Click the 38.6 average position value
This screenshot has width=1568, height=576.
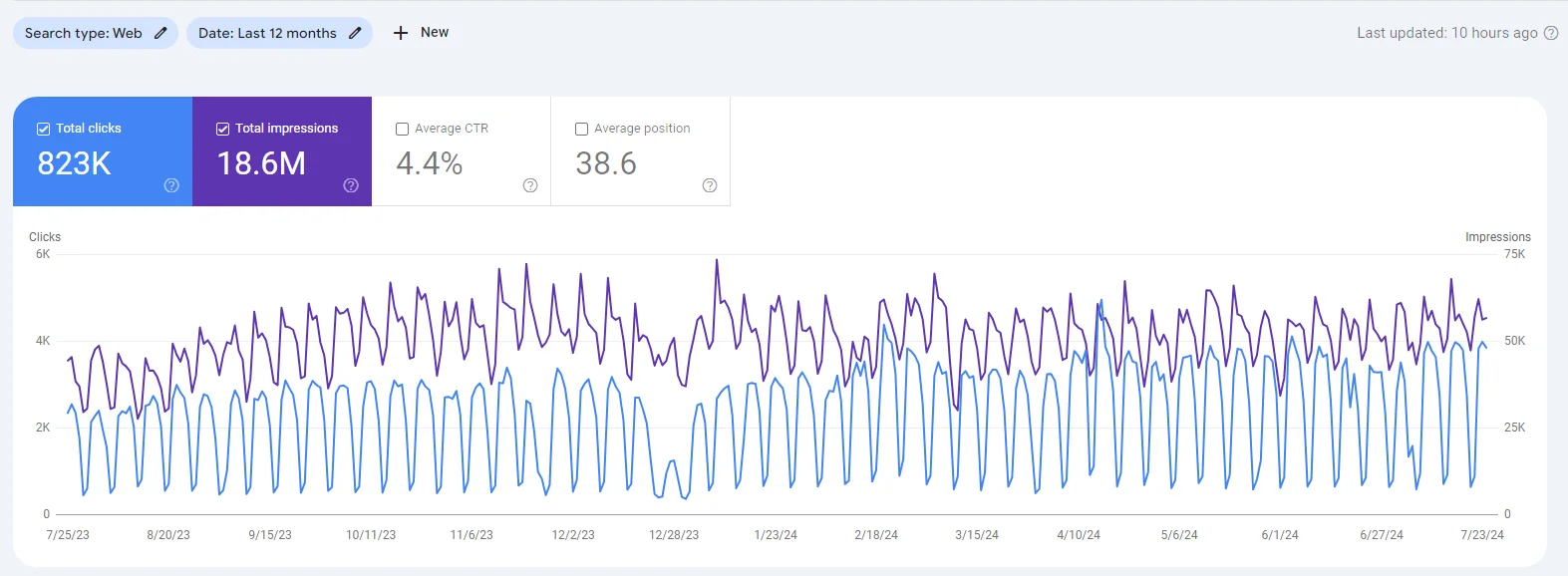tap(606, 163)
